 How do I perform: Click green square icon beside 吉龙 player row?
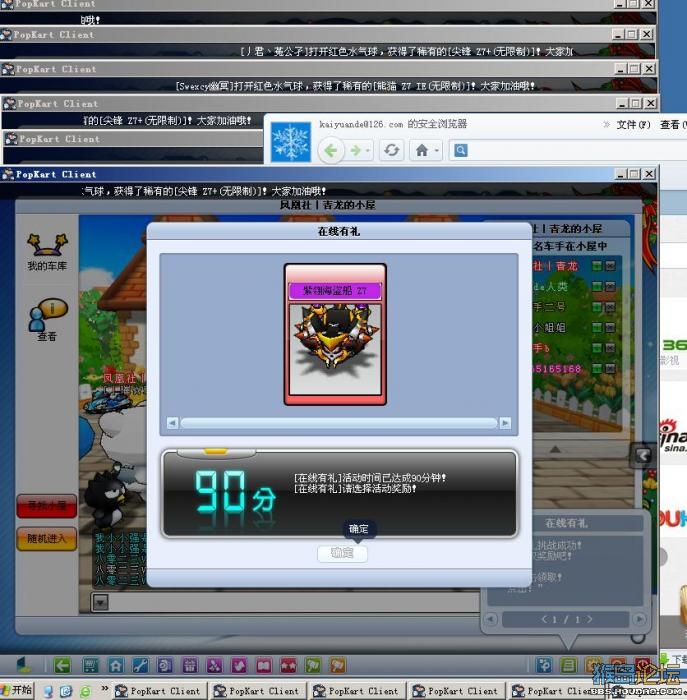click(x=597, y=266)
